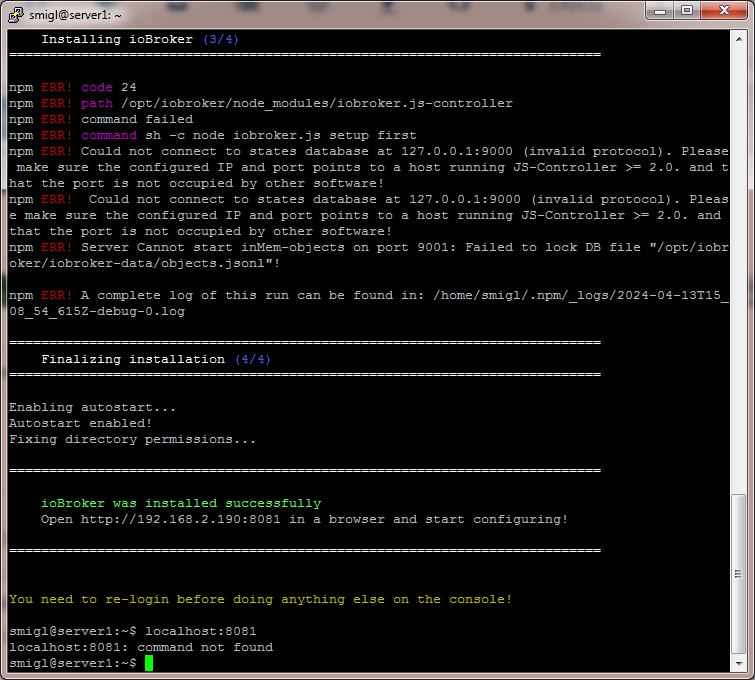Click the scrollbar up arrow

(739, 39)
